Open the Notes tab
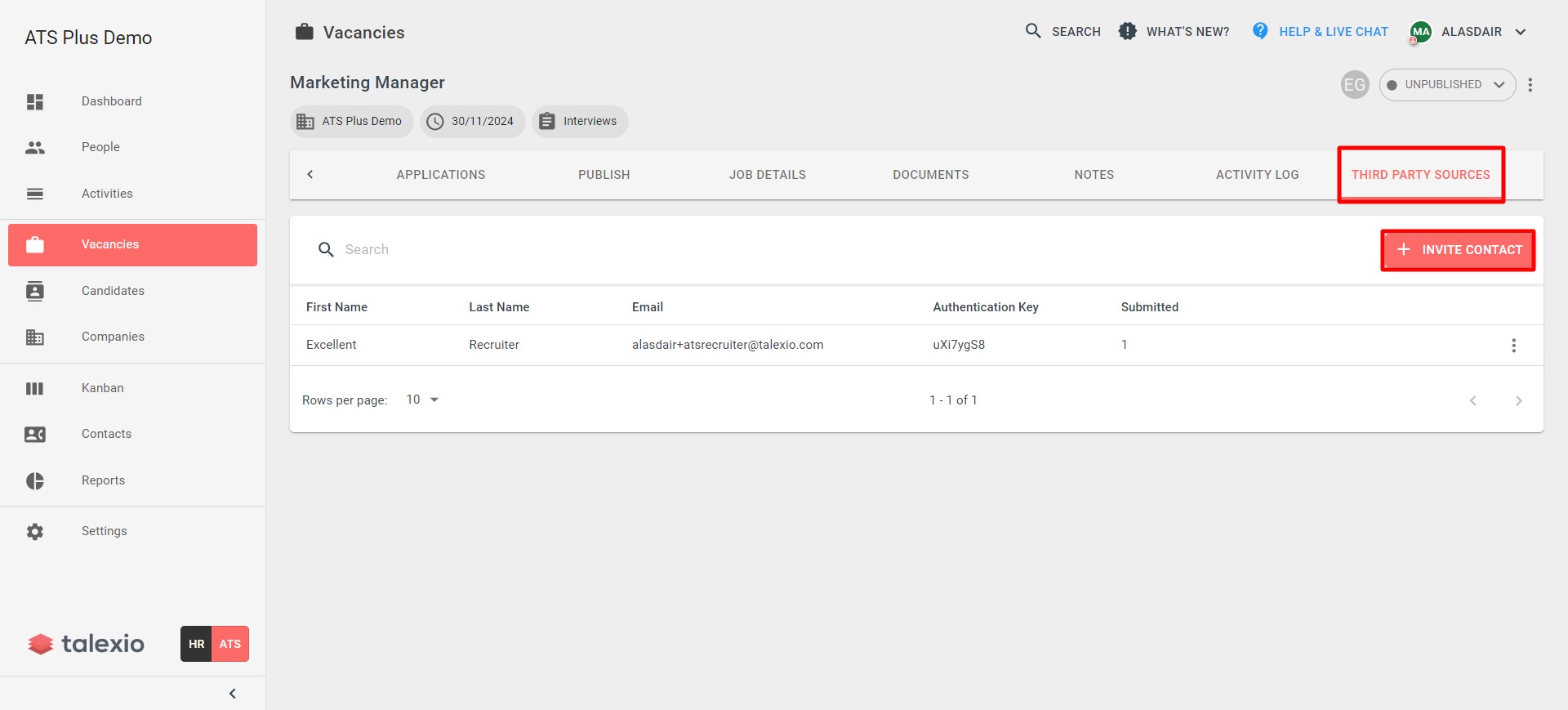Screen dimensions: 1568x710 pyautogui.click(x=1094, y=175)
